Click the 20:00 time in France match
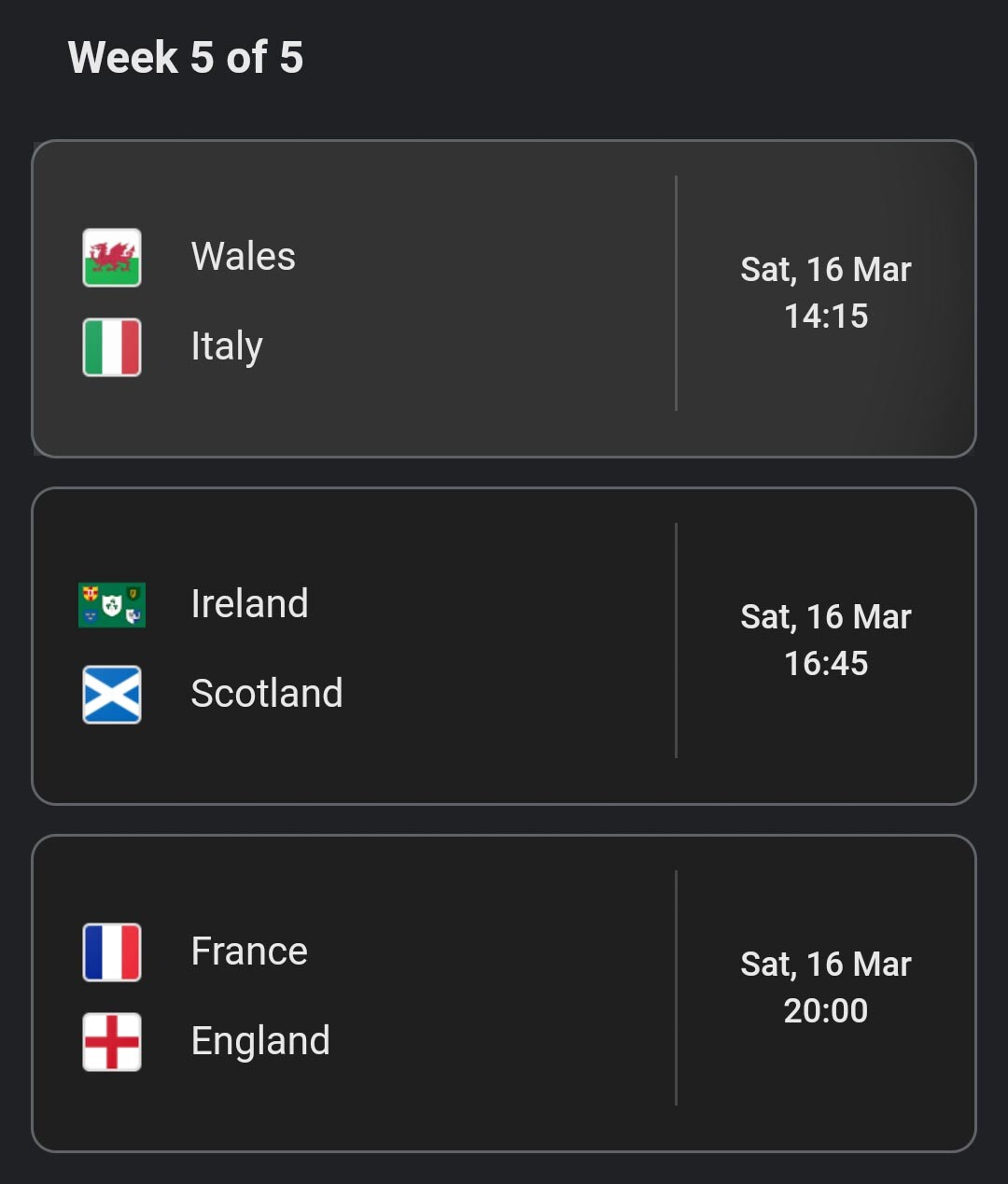 click(826, 1011)
